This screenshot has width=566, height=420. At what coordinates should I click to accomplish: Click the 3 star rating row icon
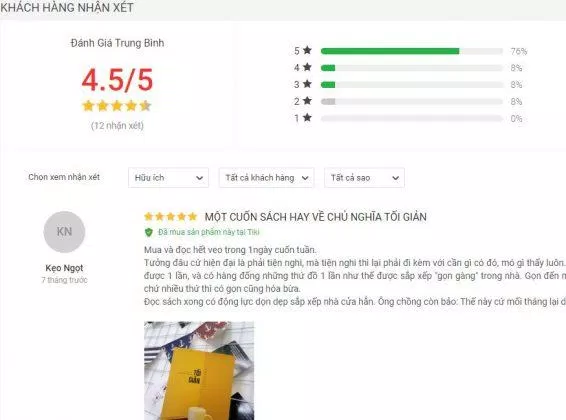(x=307, y=84)
